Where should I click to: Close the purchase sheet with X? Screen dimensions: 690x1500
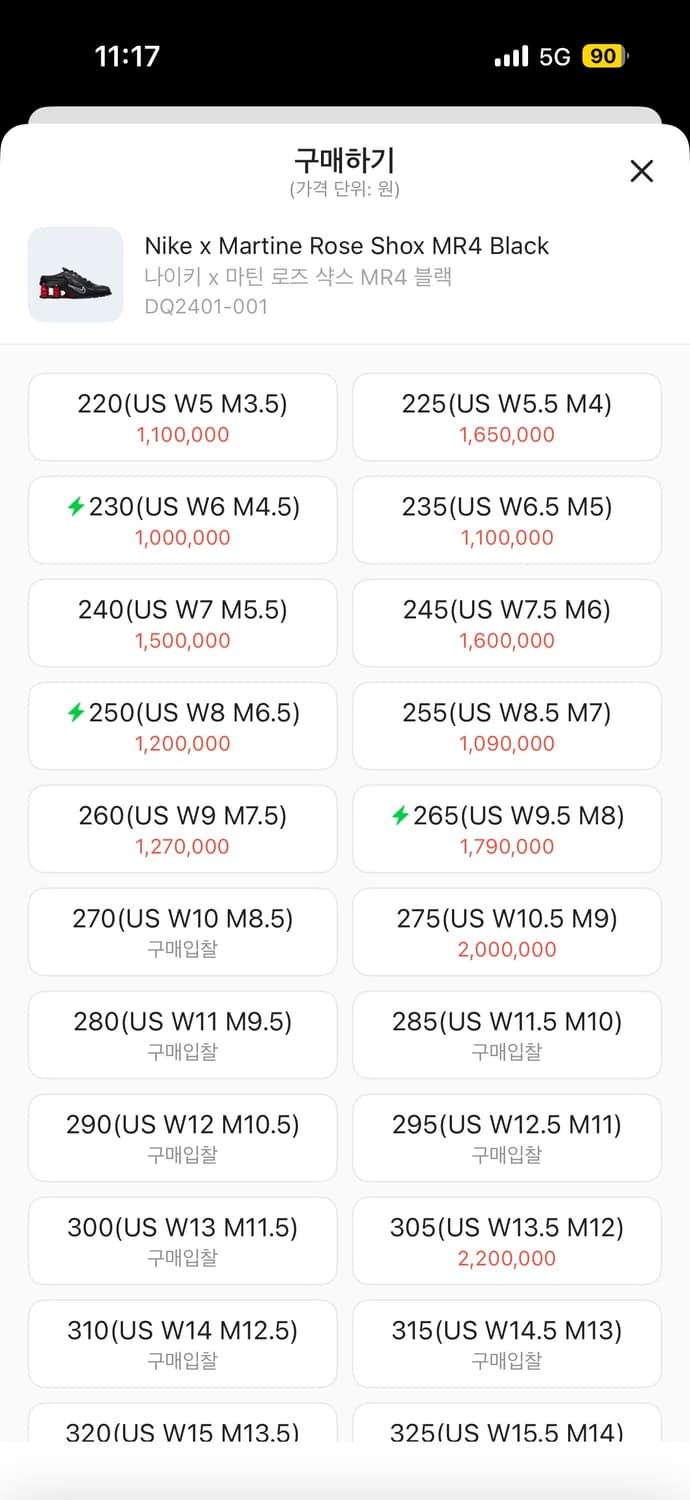tap(641, 171)
